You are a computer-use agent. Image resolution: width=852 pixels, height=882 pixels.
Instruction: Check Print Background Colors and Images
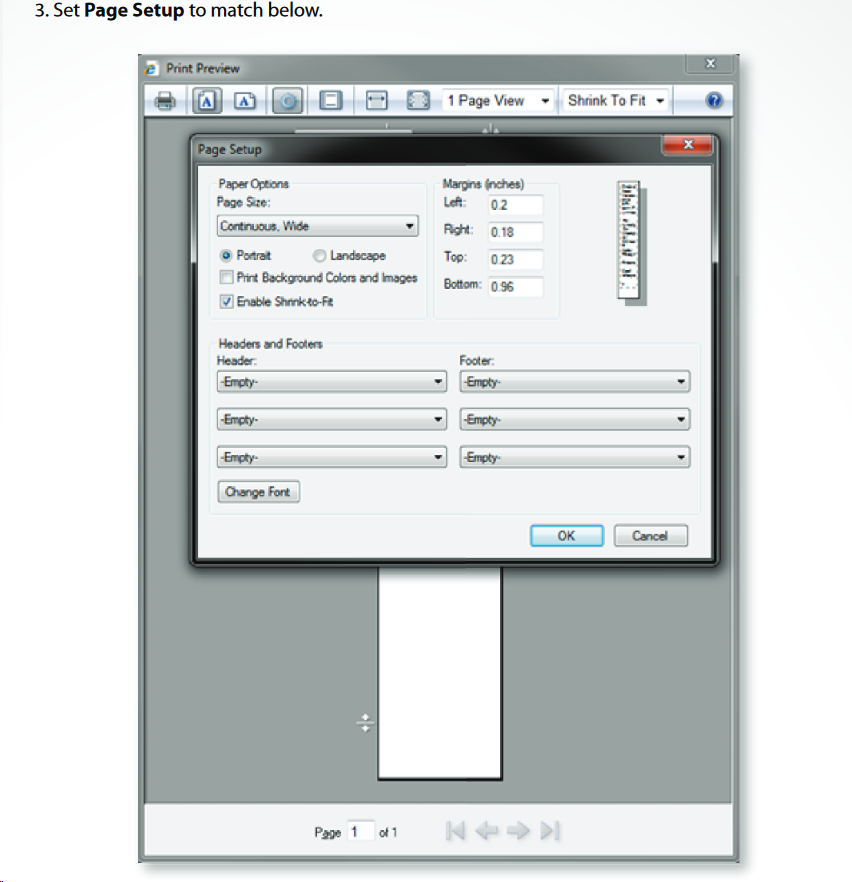pos(226,277)
